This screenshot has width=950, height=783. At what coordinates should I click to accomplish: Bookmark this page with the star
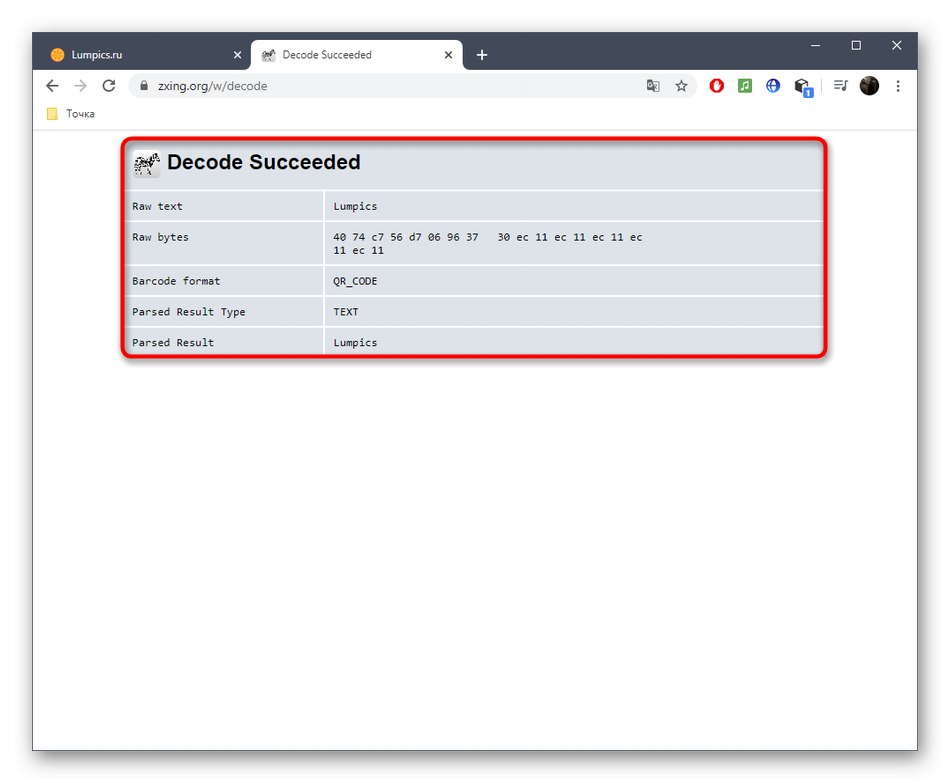tap(682, 86)
